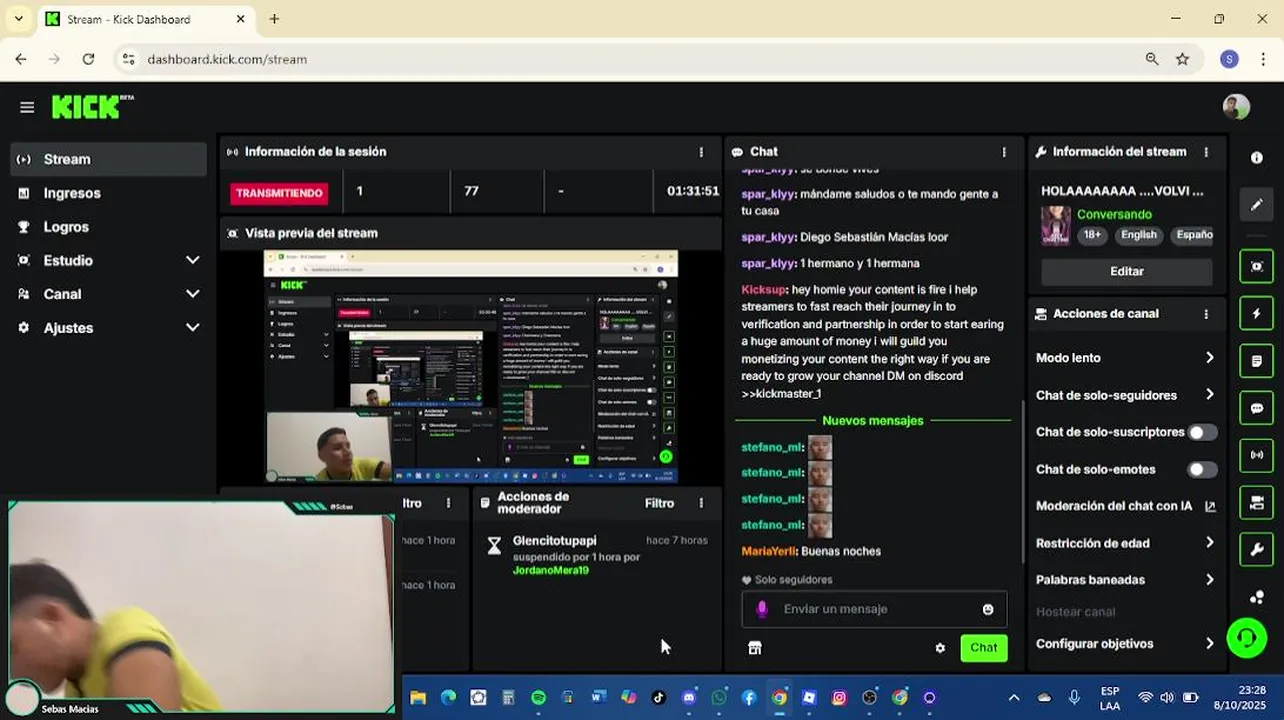Open a new browser tab
The height and width of the screenshot is (720, 1284).
(274, 19)
